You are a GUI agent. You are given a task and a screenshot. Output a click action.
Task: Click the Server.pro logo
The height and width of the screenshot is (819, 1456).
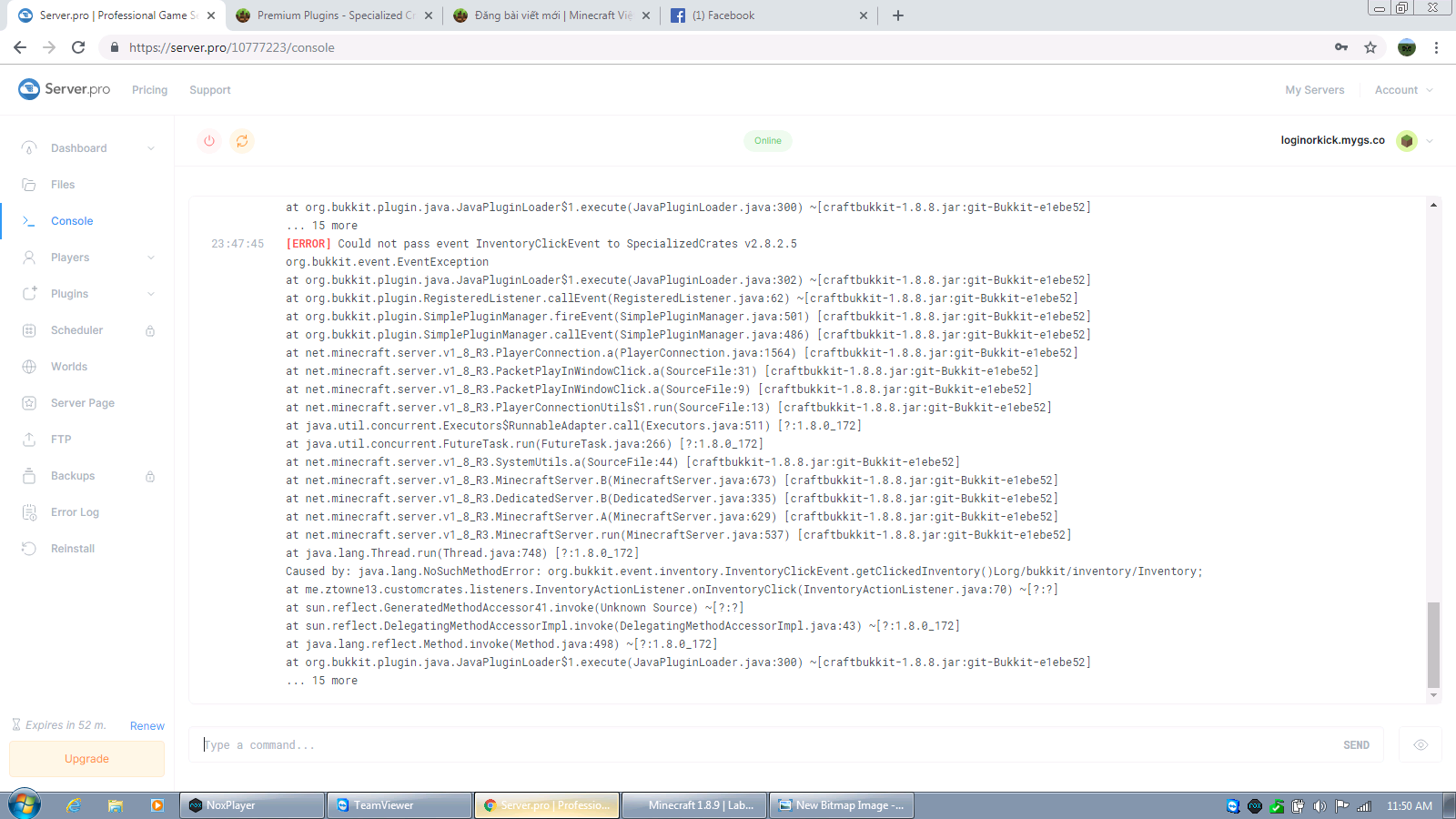65,89
